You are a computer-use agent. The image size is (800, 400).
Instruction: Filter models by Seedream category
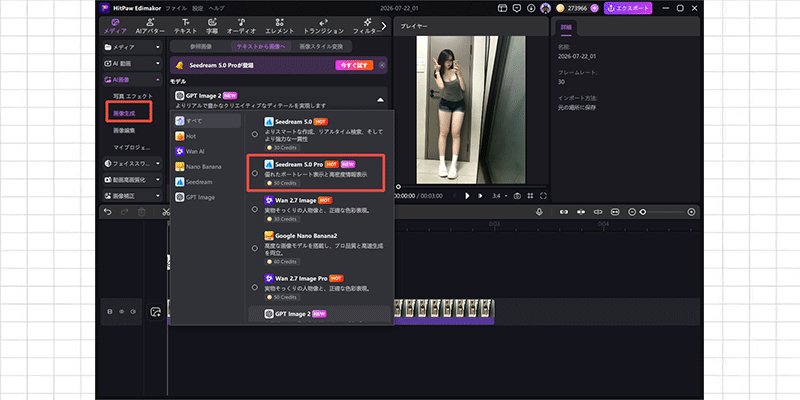tap(207, 182)
